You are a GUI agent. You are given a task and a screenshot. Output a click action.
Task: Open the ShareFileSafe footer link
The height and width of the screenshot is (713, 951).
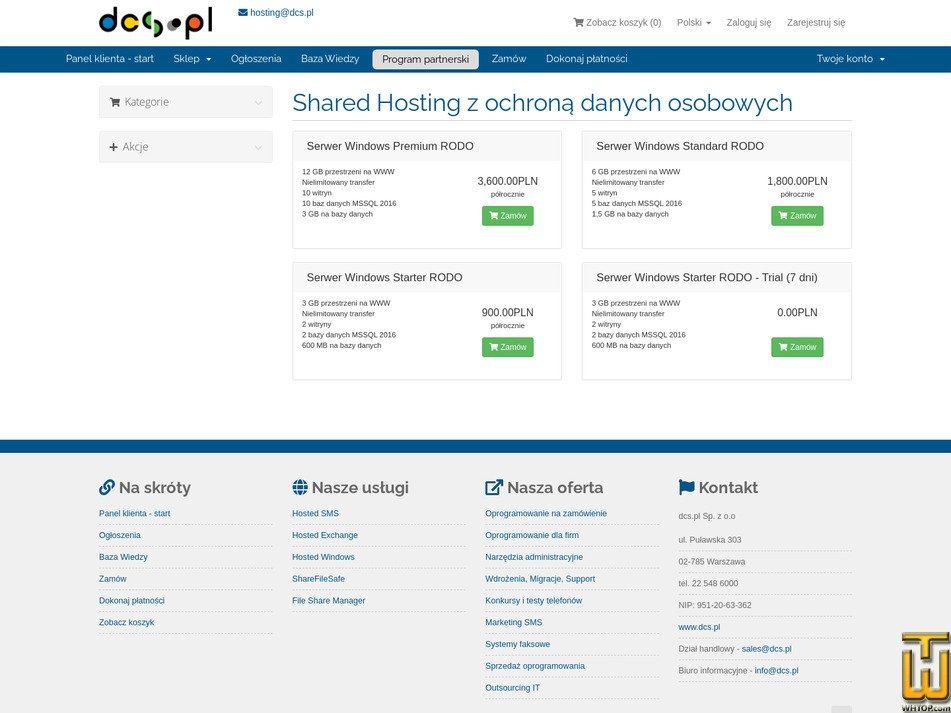(x=318, y=579)
